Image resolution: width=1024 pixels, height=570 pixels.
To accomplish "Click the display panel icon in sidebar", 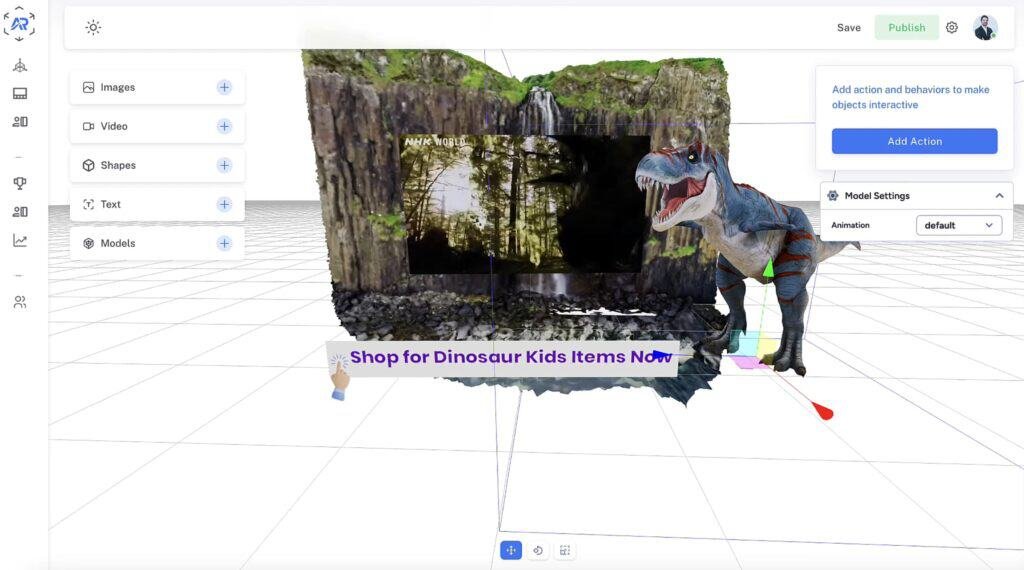I will (20, 94).
